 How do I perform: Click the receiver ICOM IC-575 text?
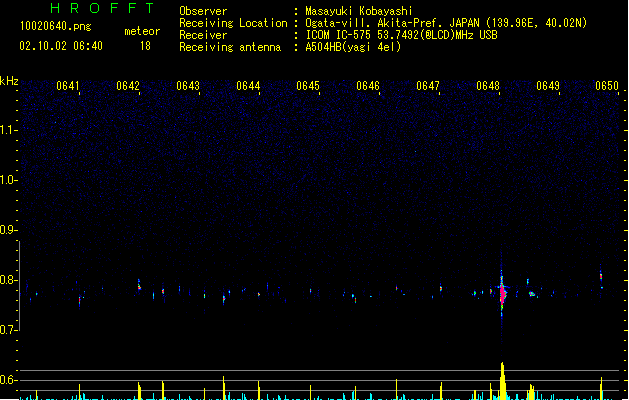340,35
